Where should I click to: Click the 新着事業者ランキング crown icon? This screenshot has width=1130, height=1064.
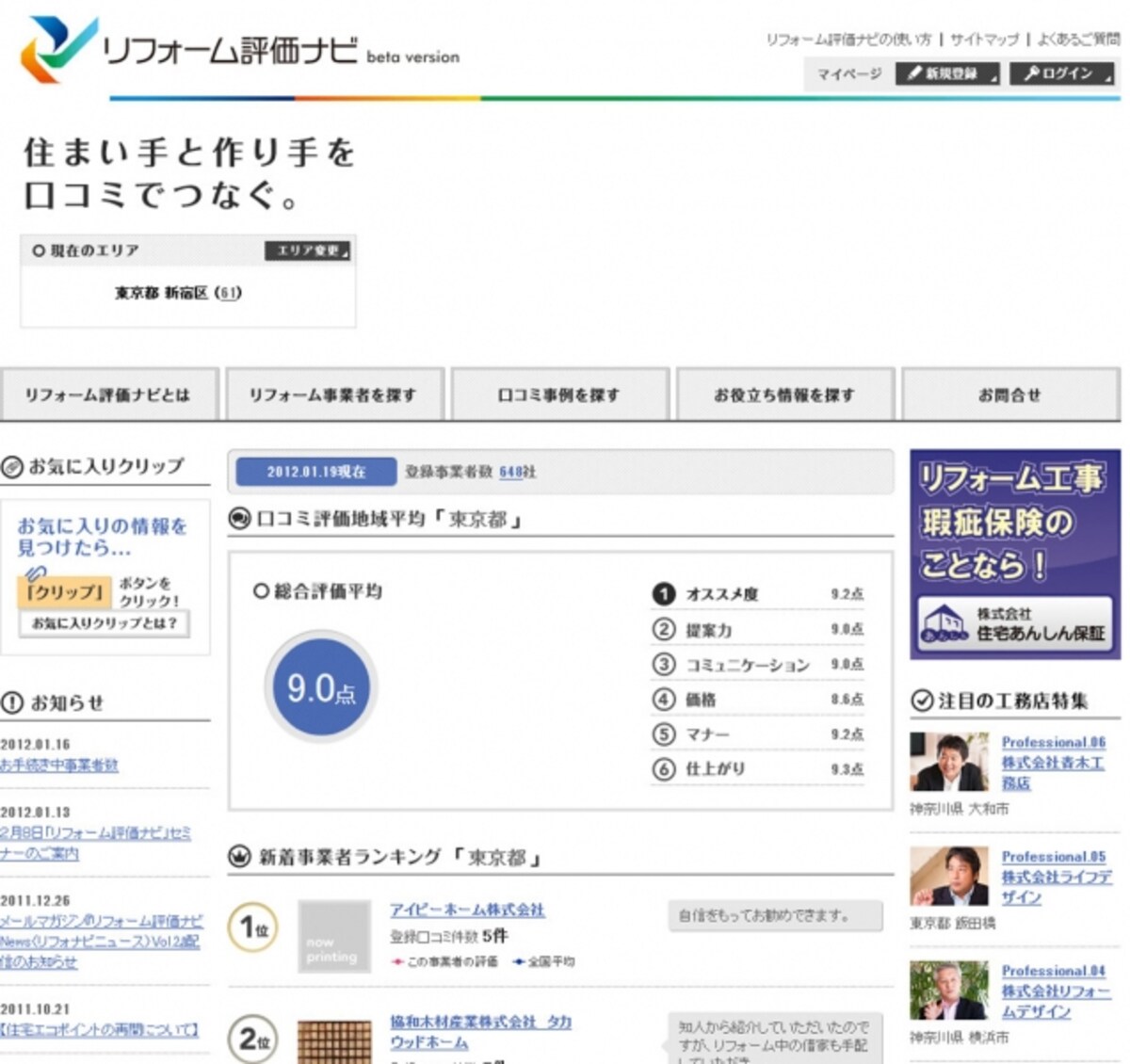click(240, 857)
